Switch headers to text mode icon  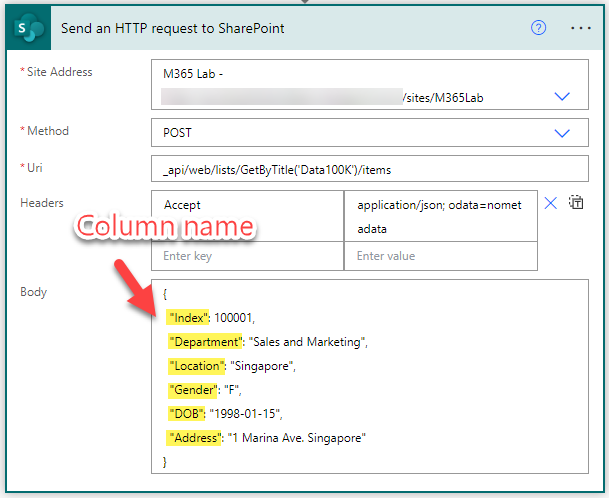[576, 202]
